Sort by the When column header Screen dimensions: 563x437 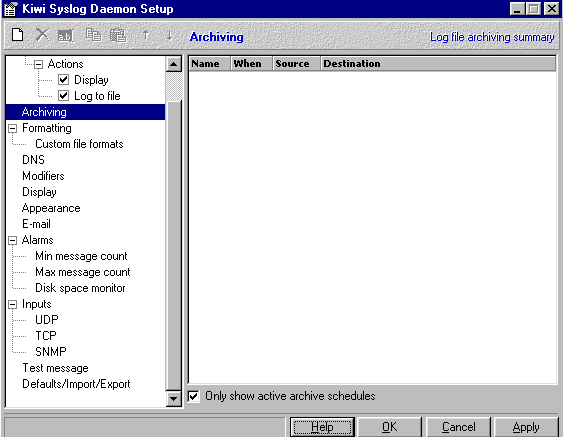tap(251, 64)
